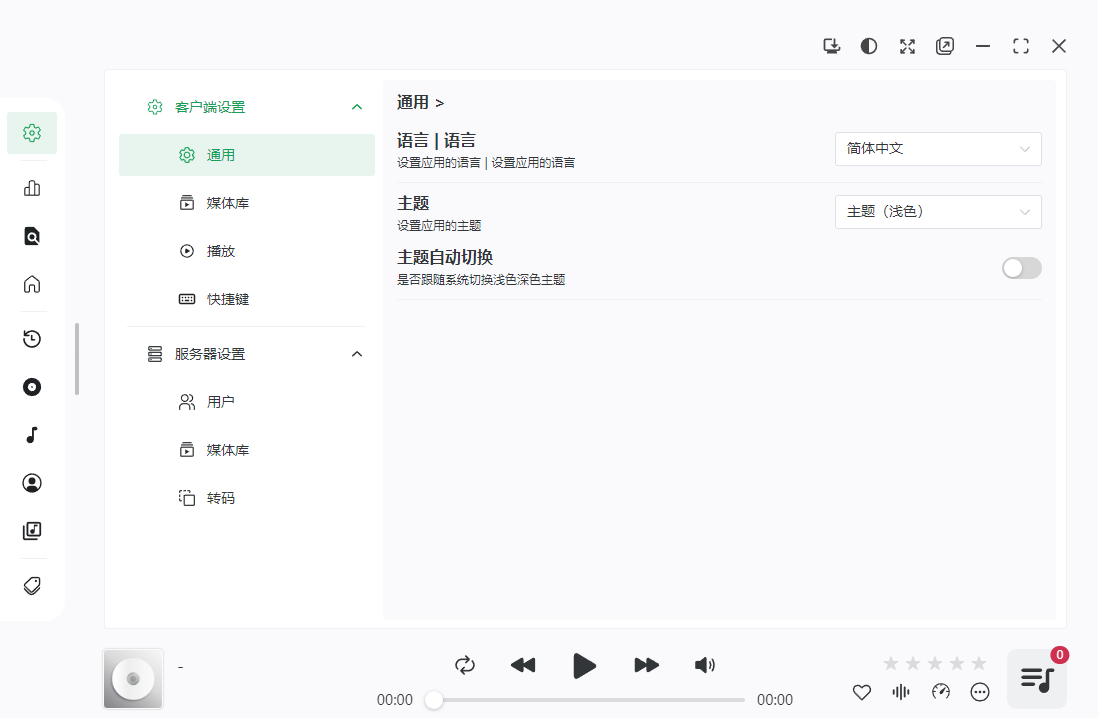The image size is (1098, 718).
Task: Favorite the current track with the heart icon
Action: 861,691
